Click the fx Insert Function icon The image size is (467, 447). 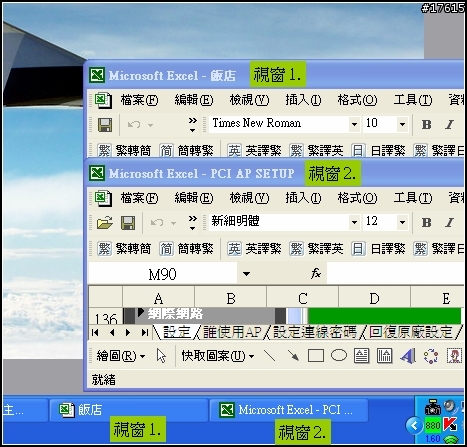(316, 274)
